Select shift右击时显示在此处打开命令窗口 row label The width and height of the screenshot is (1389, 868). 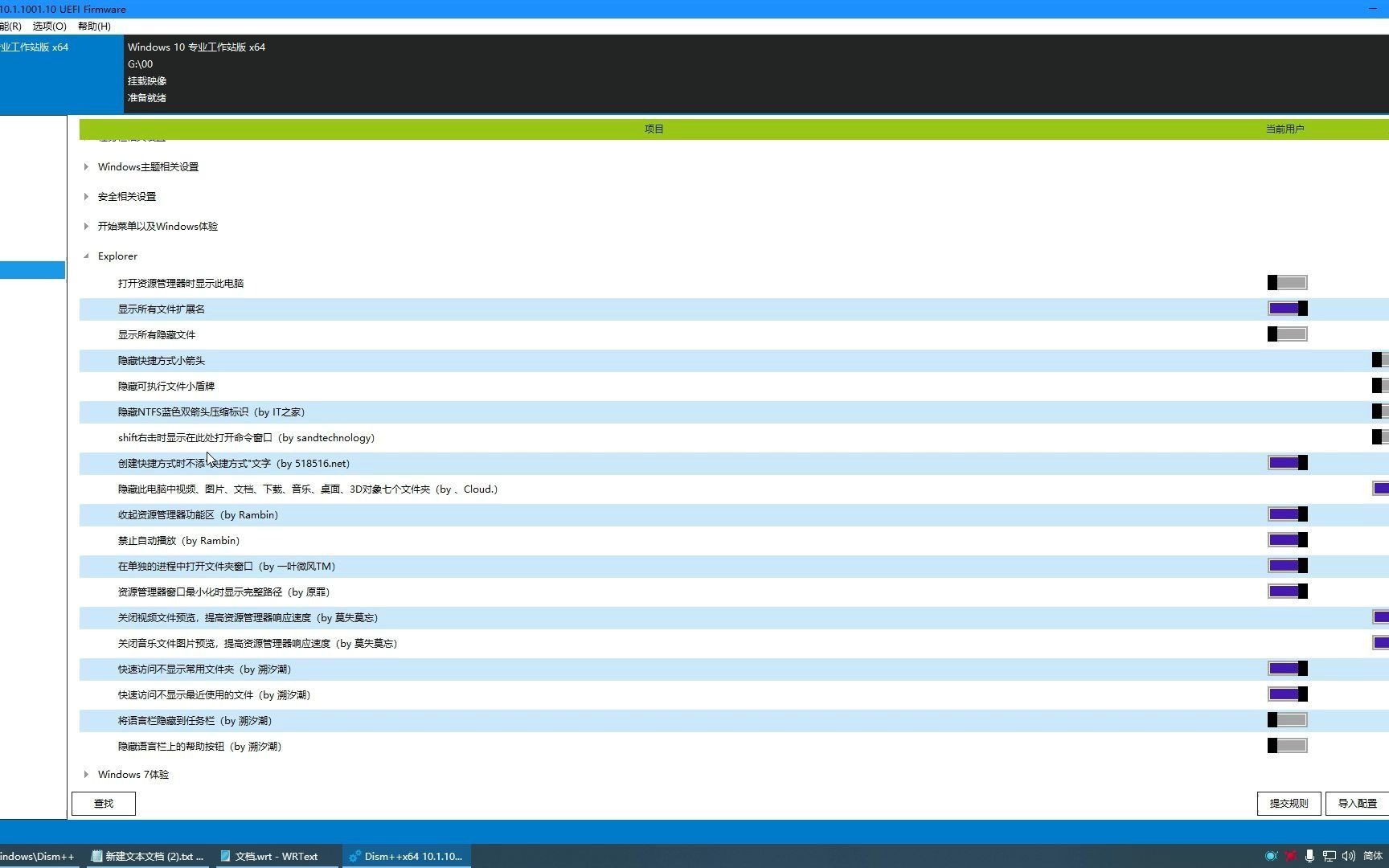246,438
